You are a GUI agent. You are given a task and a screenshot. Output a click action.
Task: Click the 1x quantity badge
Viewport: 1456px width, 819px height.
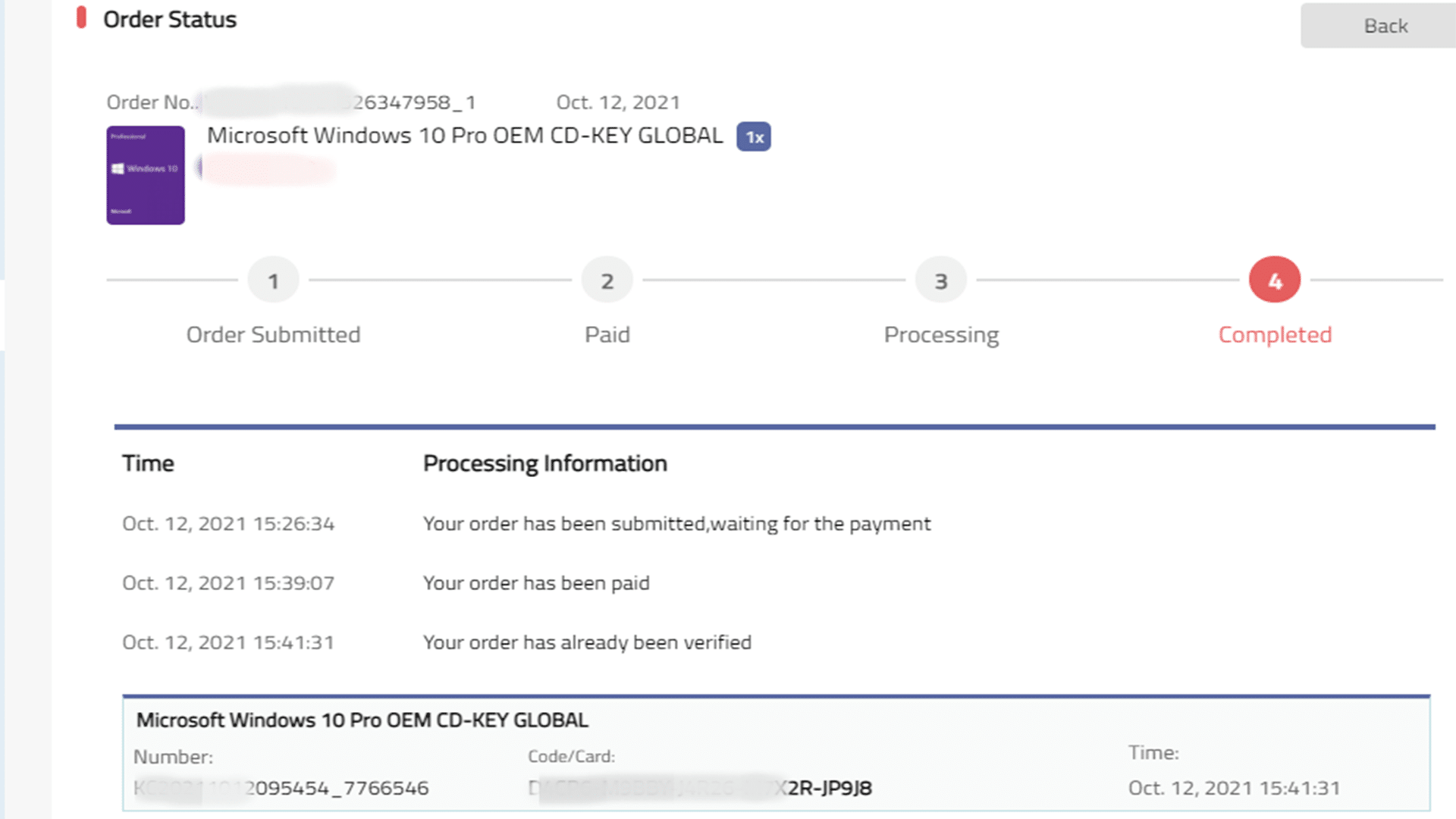pyautogui.click(x=754, y=137)
